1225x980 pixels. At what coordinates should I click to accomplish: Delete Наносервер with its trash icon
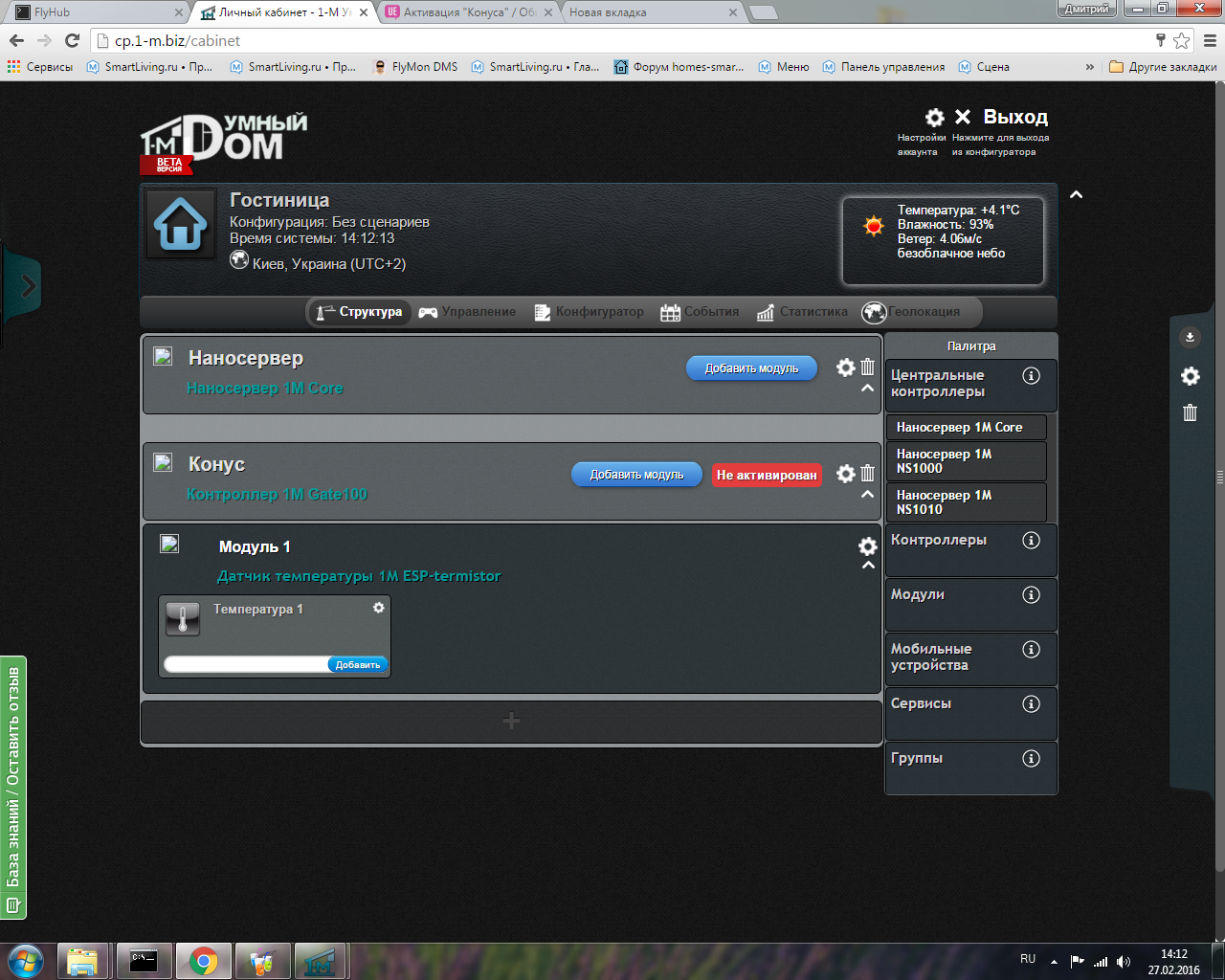867,367
